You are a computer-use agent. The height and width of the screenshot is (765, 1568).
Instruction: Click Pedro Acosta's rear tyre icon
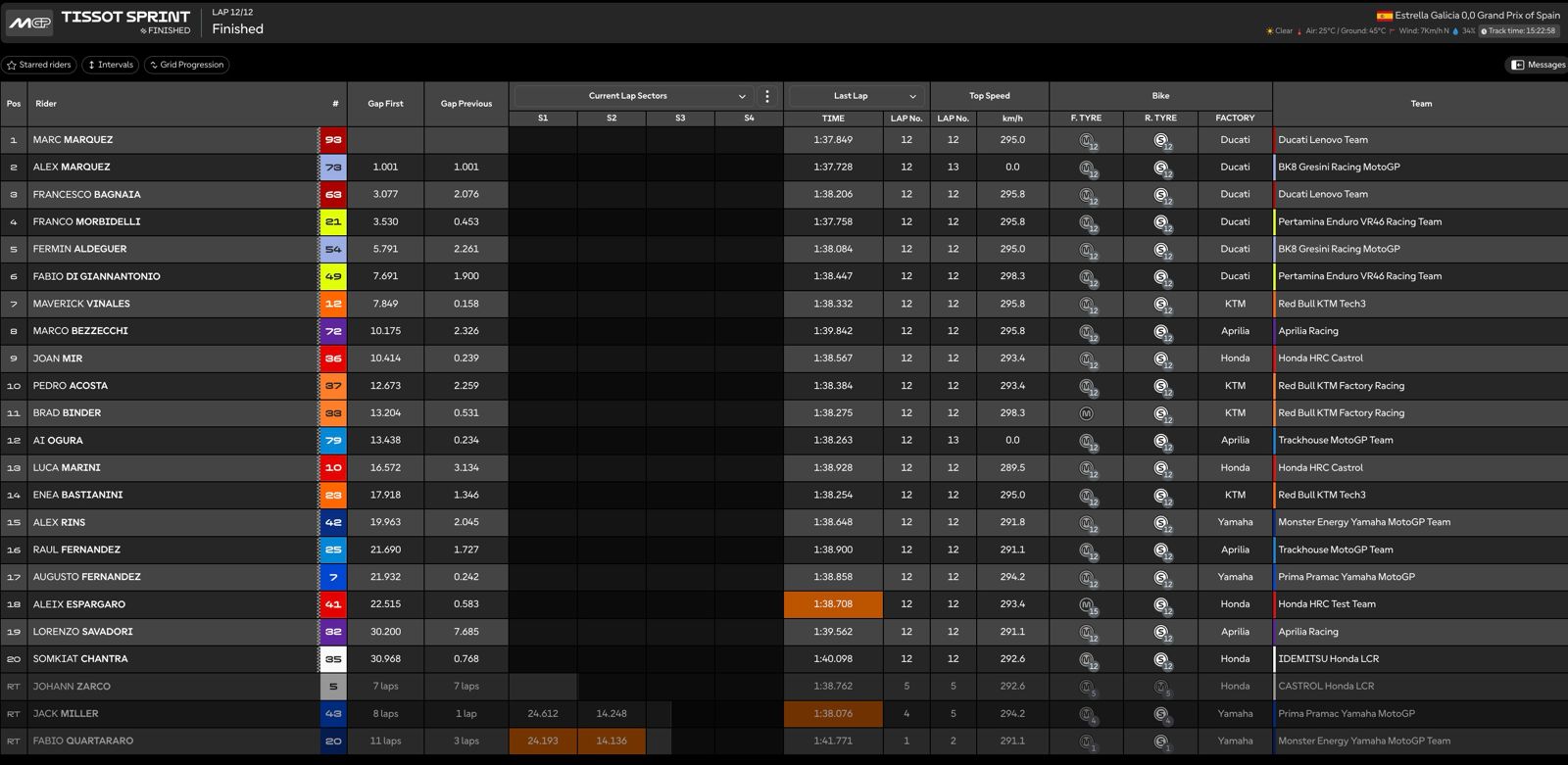click(x=1161, y=387)
